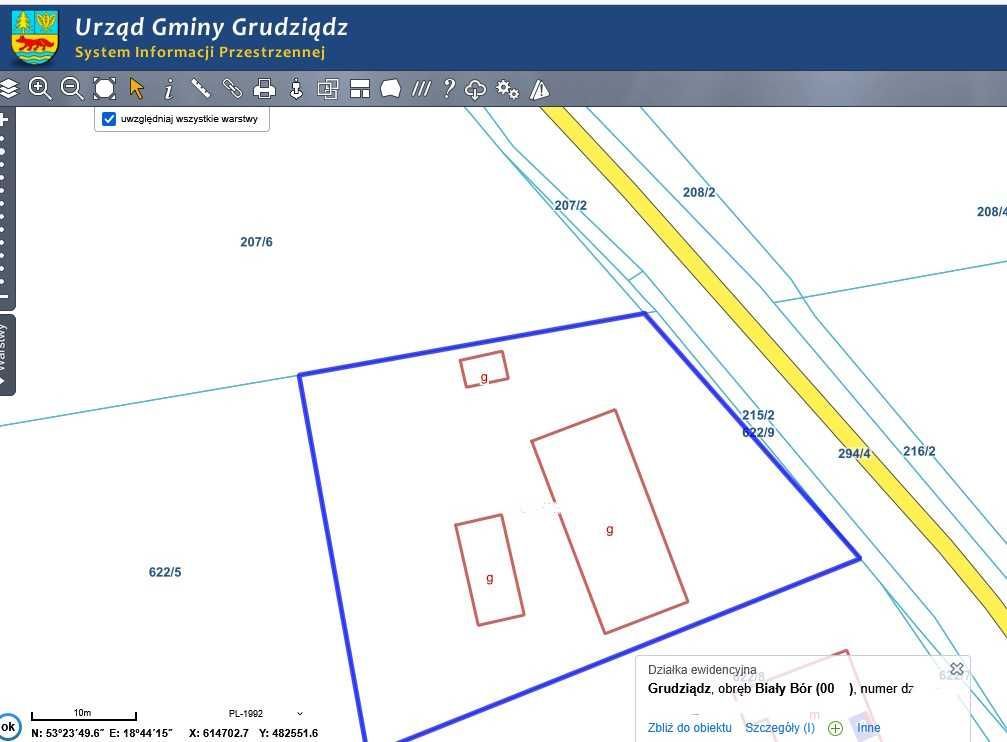Click parcel label 216/2
This screenshot has height=742, width=1007.
(x=919, y=451)
